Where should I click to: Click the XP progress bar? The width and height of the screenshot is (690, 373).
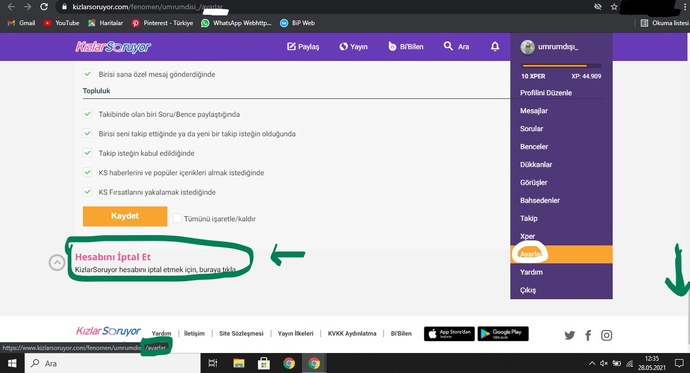[562, 66]
